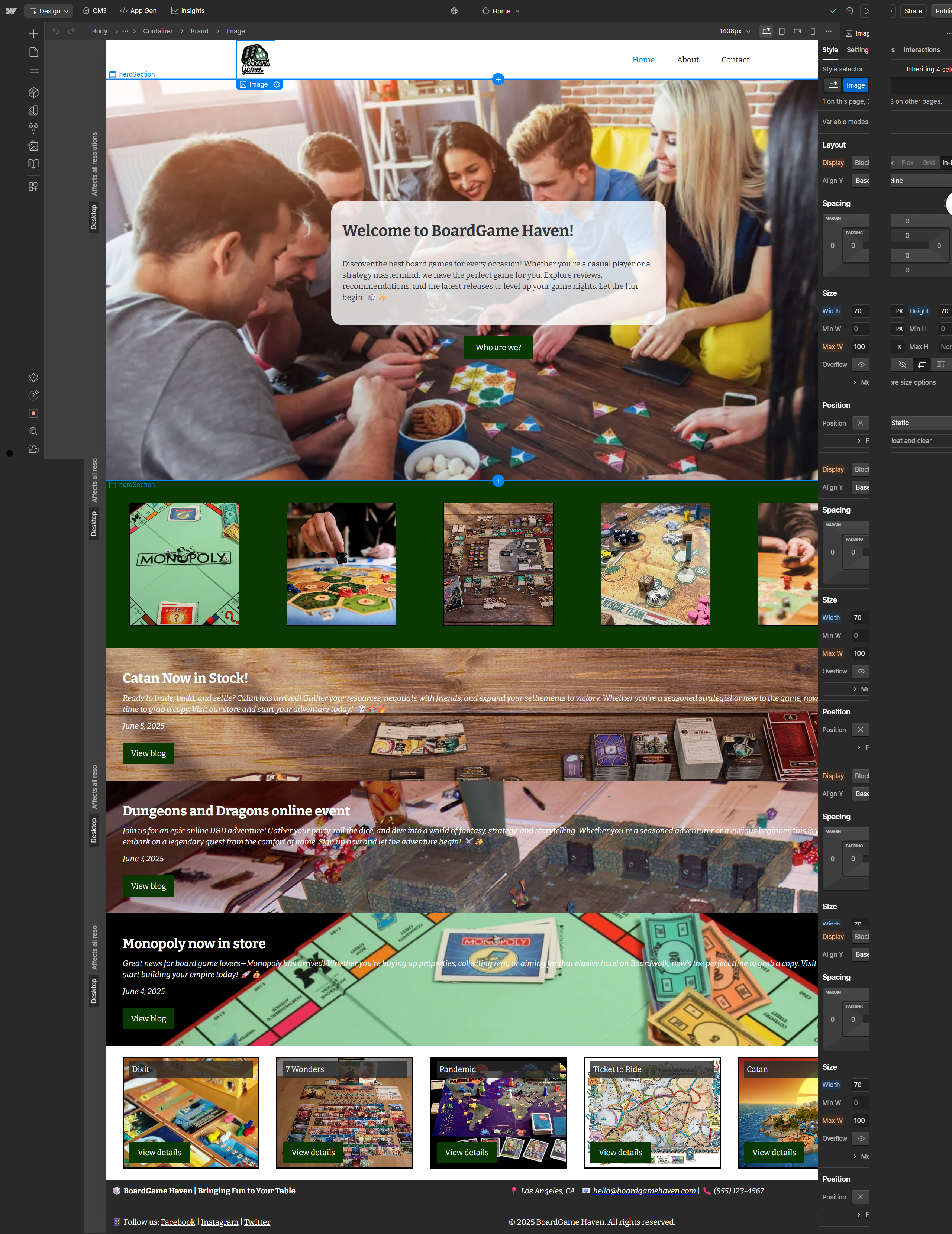Open the localization globe icon
The image size is (952, 1234).
coord(454,11)
